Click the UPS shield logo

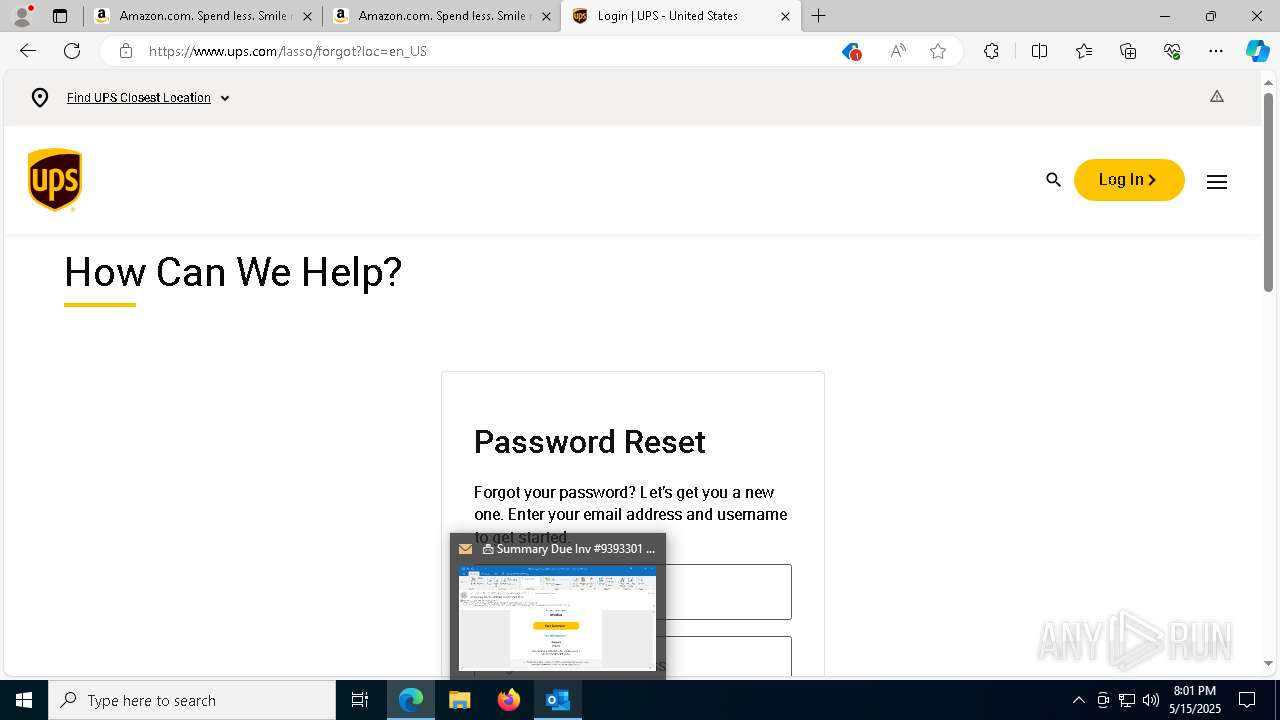pos(55,180)
